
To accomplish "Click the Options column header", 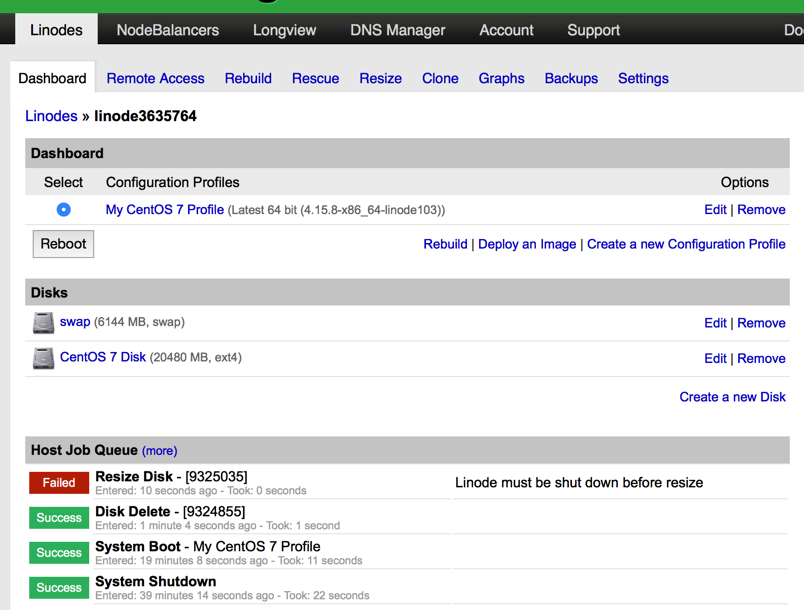I will click(x=745, y=182).
